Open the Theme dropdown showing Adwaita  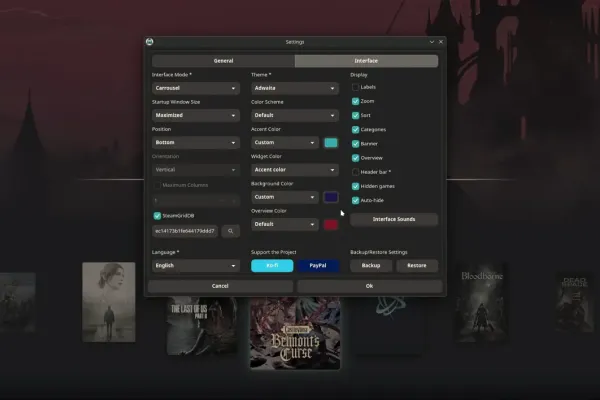pos(295,88)
